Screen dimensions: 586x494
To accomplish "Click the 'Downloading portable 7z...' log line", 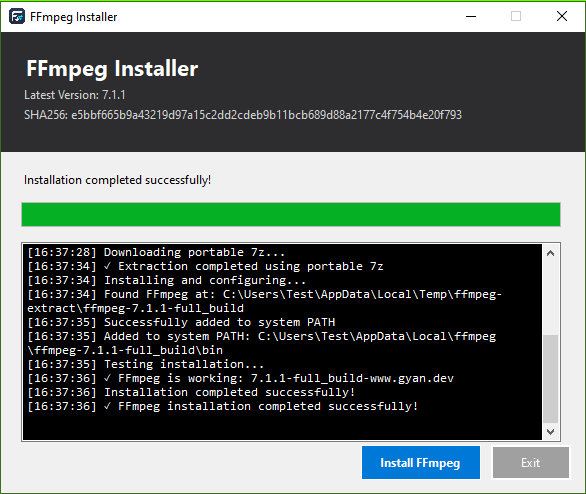I will (156, 252).
